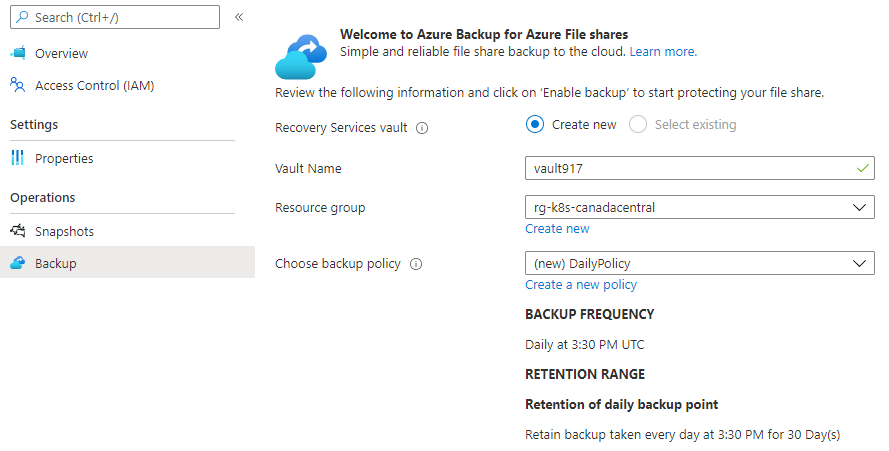Click the Access Control people icon

17,85
